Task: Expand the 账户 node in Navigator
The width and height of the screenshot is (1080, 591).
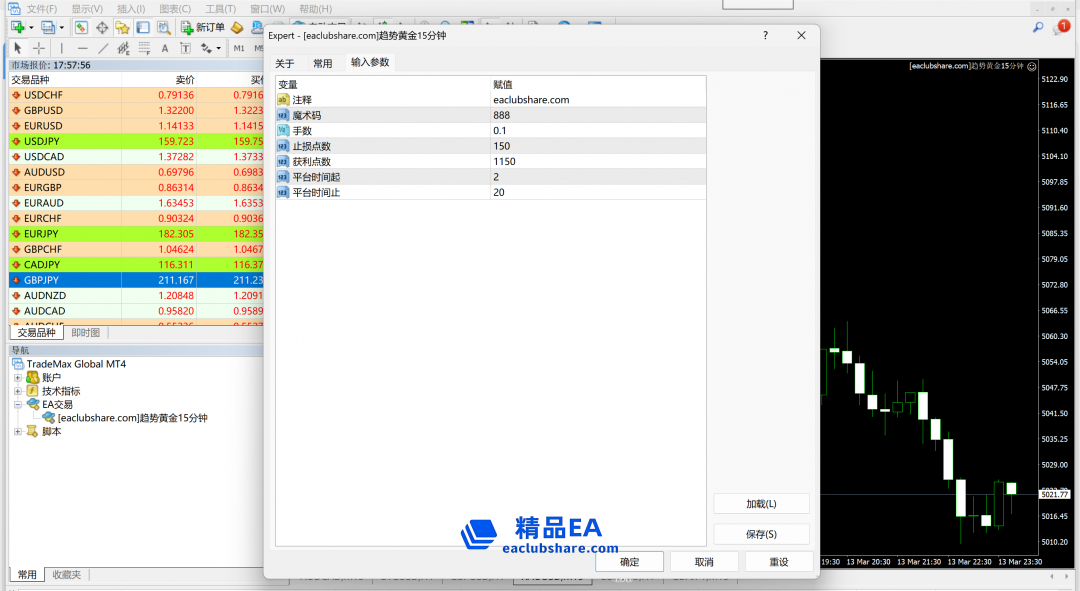Action: point(18,378)
